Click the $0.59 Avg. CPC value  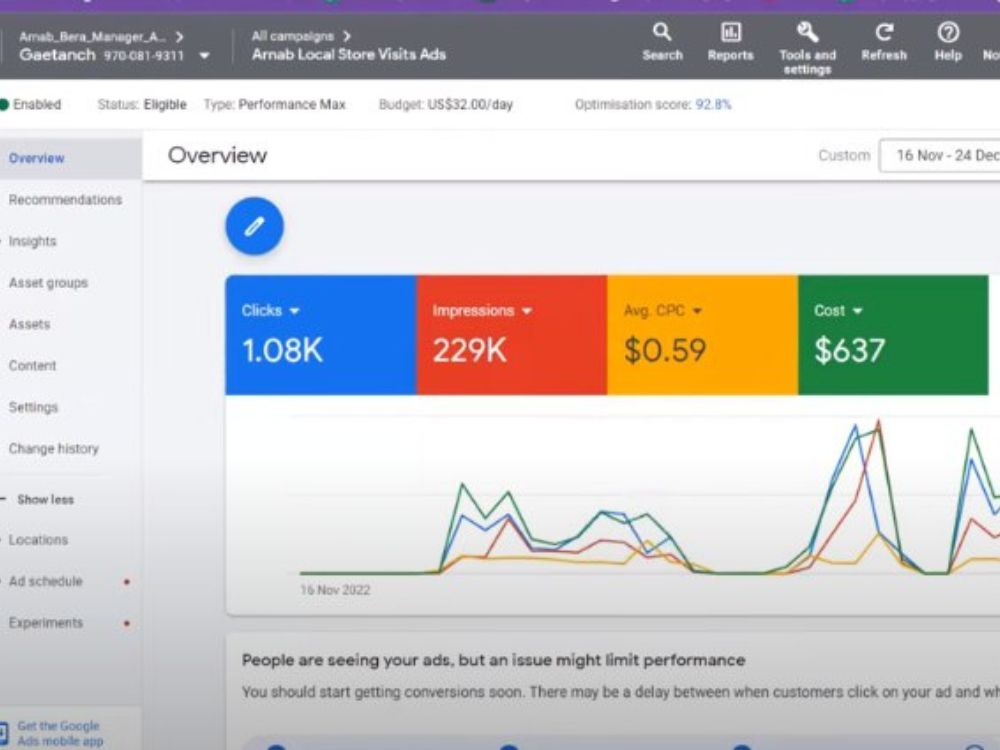point(665,350)
